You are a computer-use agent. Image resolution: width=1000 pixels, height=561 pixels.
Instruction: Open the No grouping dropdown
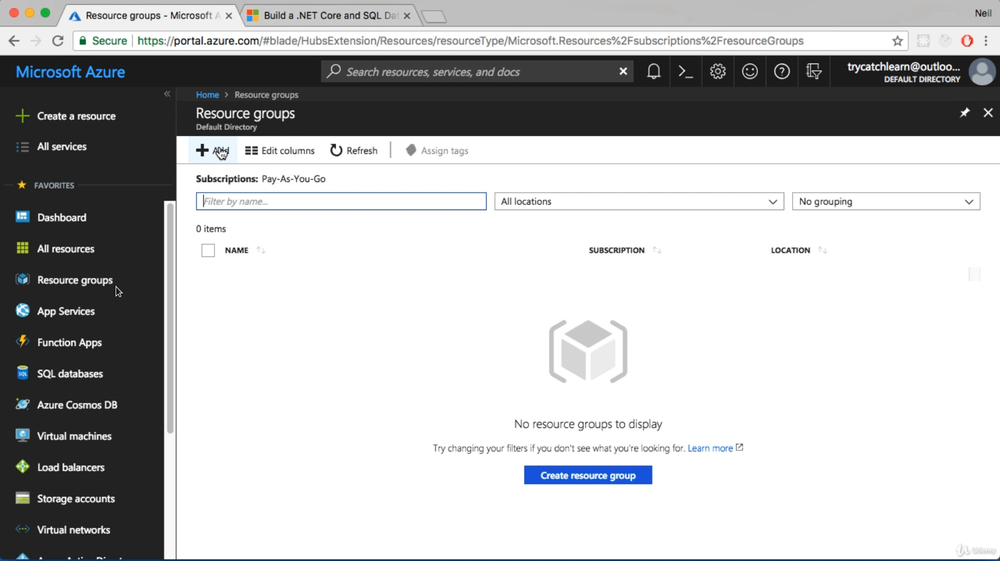(x=886, y=201)
